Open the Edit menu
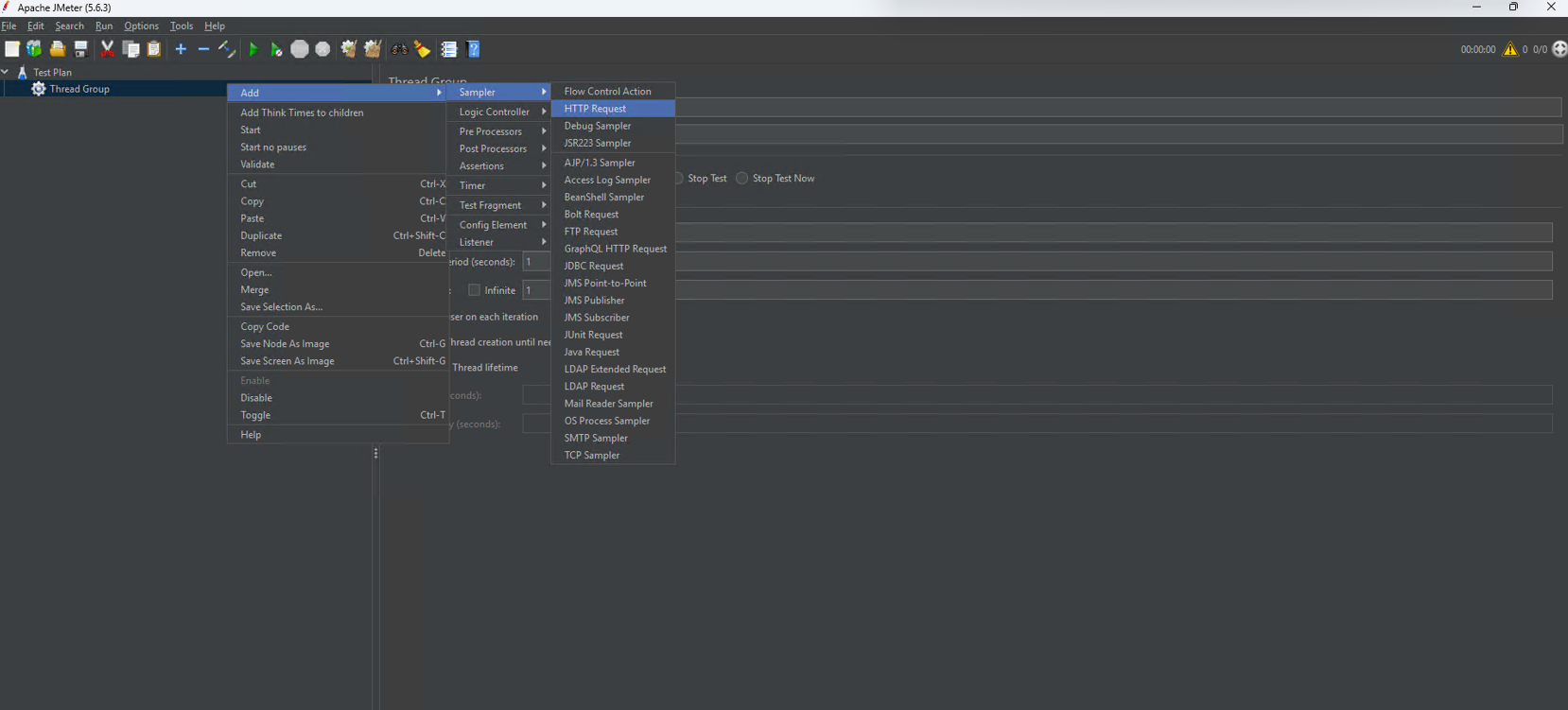The image size is (1568, 710). pos(36,26)
